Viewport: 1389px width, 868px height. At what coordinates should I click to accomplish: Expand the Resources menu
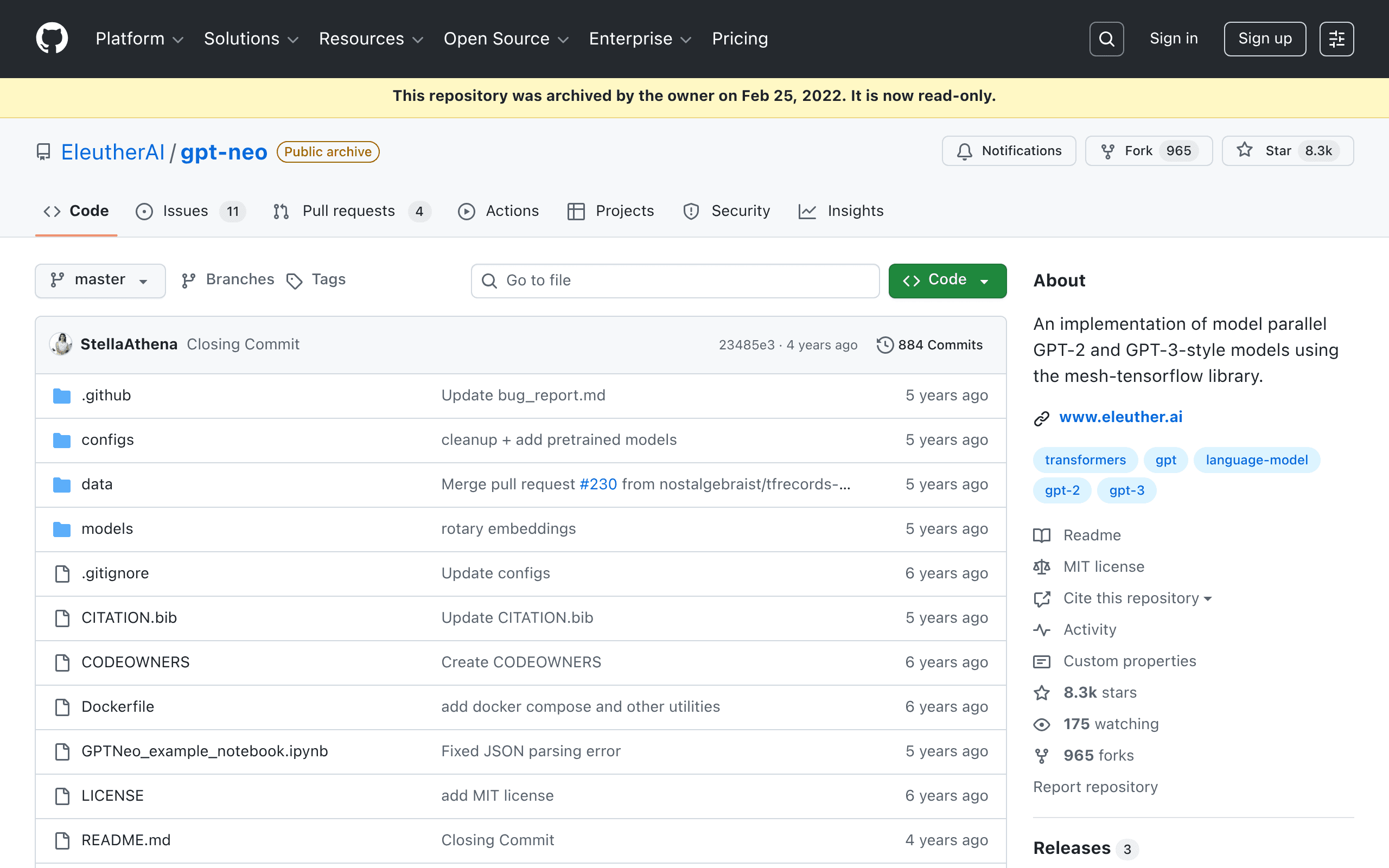(x=371, y=39)
